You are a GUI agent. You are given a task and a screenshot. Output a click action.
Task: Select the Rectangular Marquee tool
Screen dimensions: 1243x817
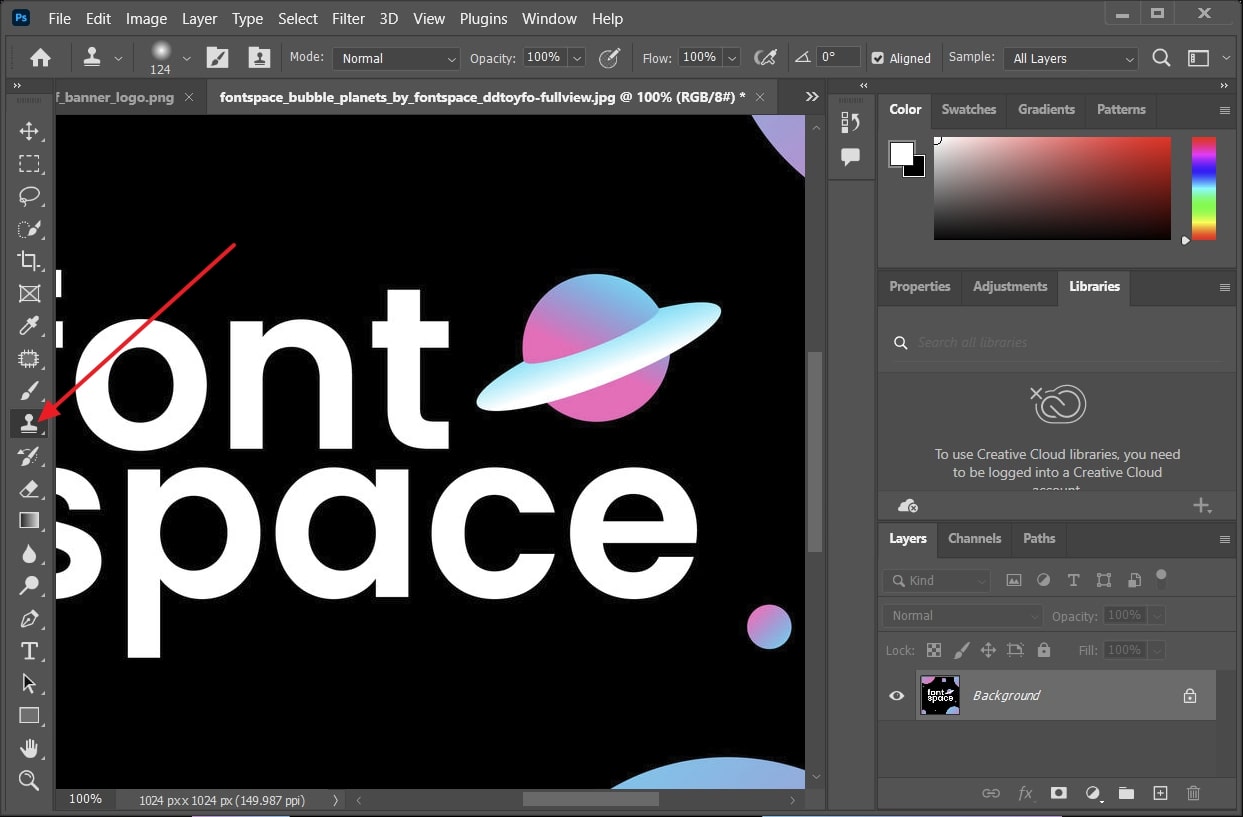(29, 163)
